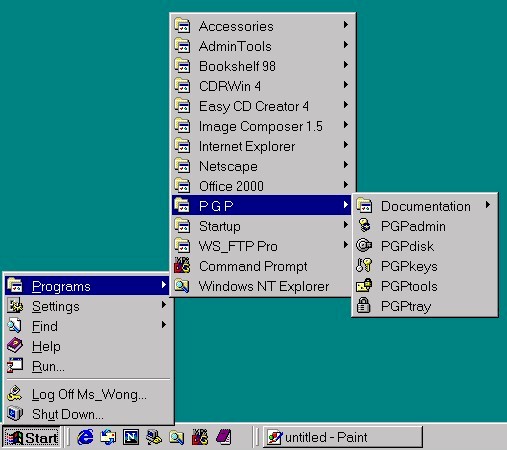
Task: Expand the Documentation submenu arrow
Action: (488, 205)
